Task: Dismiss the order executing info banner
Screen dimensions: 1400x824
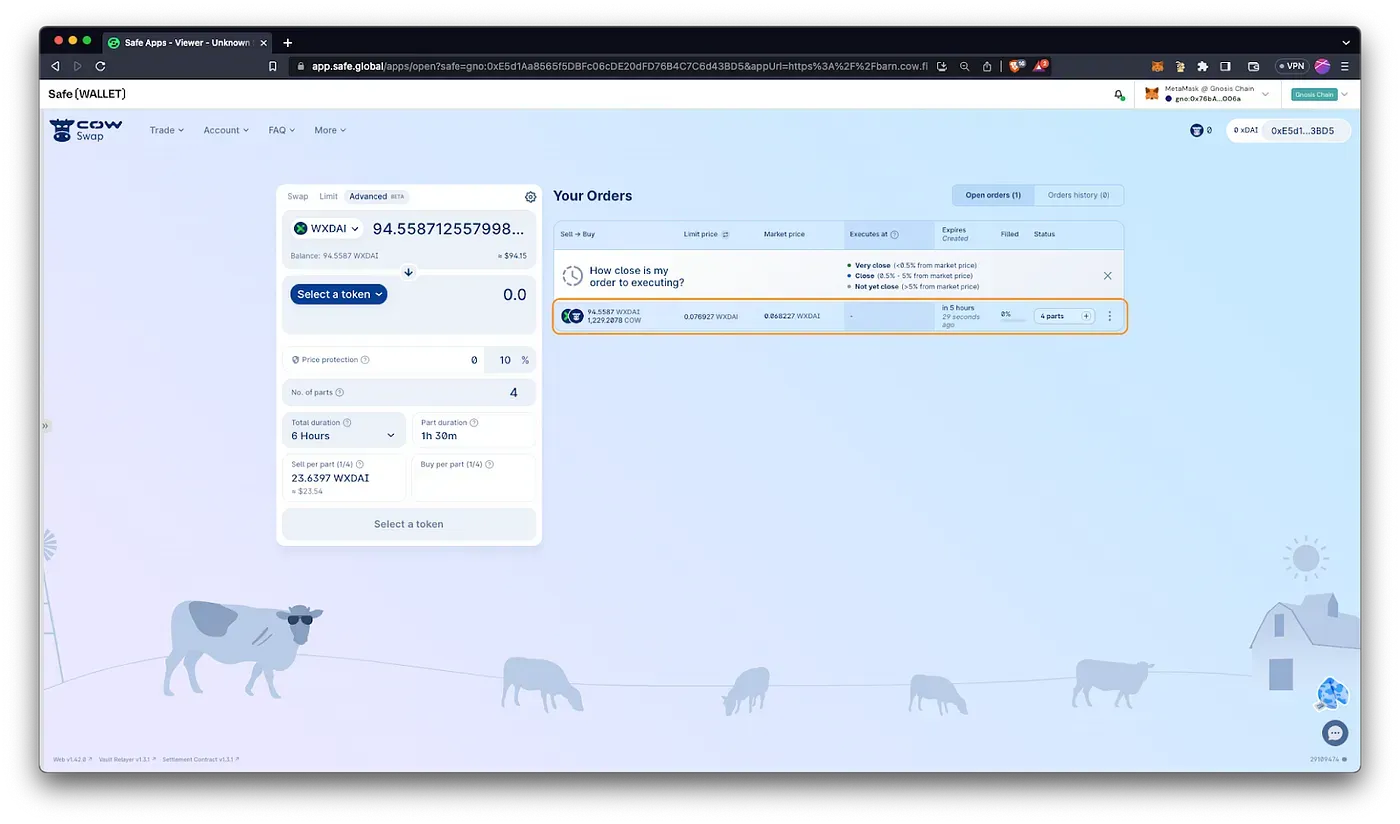Action: coord(1107,275)
